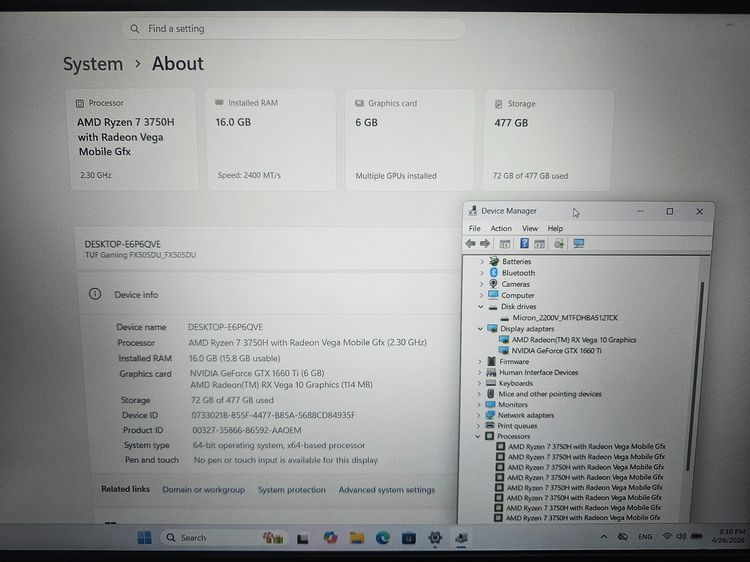Expand the Cameras node
Viewport: 750px width, 562px height.
point(481,284)
